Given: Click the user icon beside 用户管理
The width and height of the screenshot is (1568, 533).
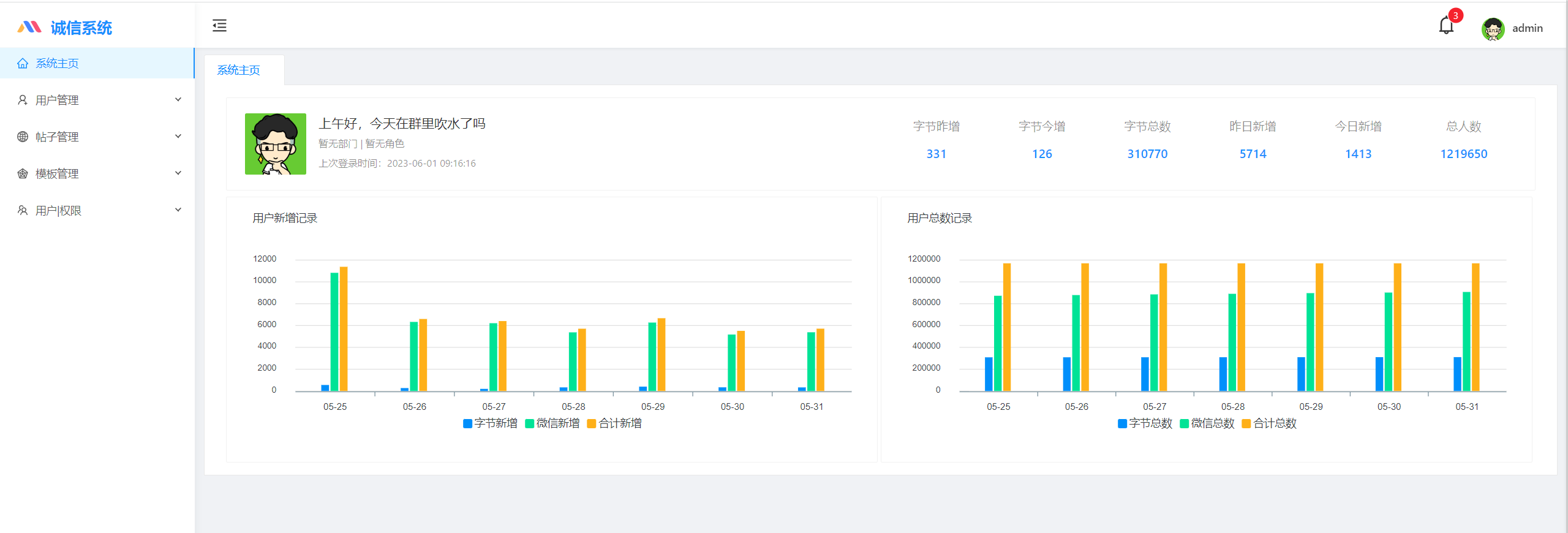Looking at the screenshot, I should (23, 100).
